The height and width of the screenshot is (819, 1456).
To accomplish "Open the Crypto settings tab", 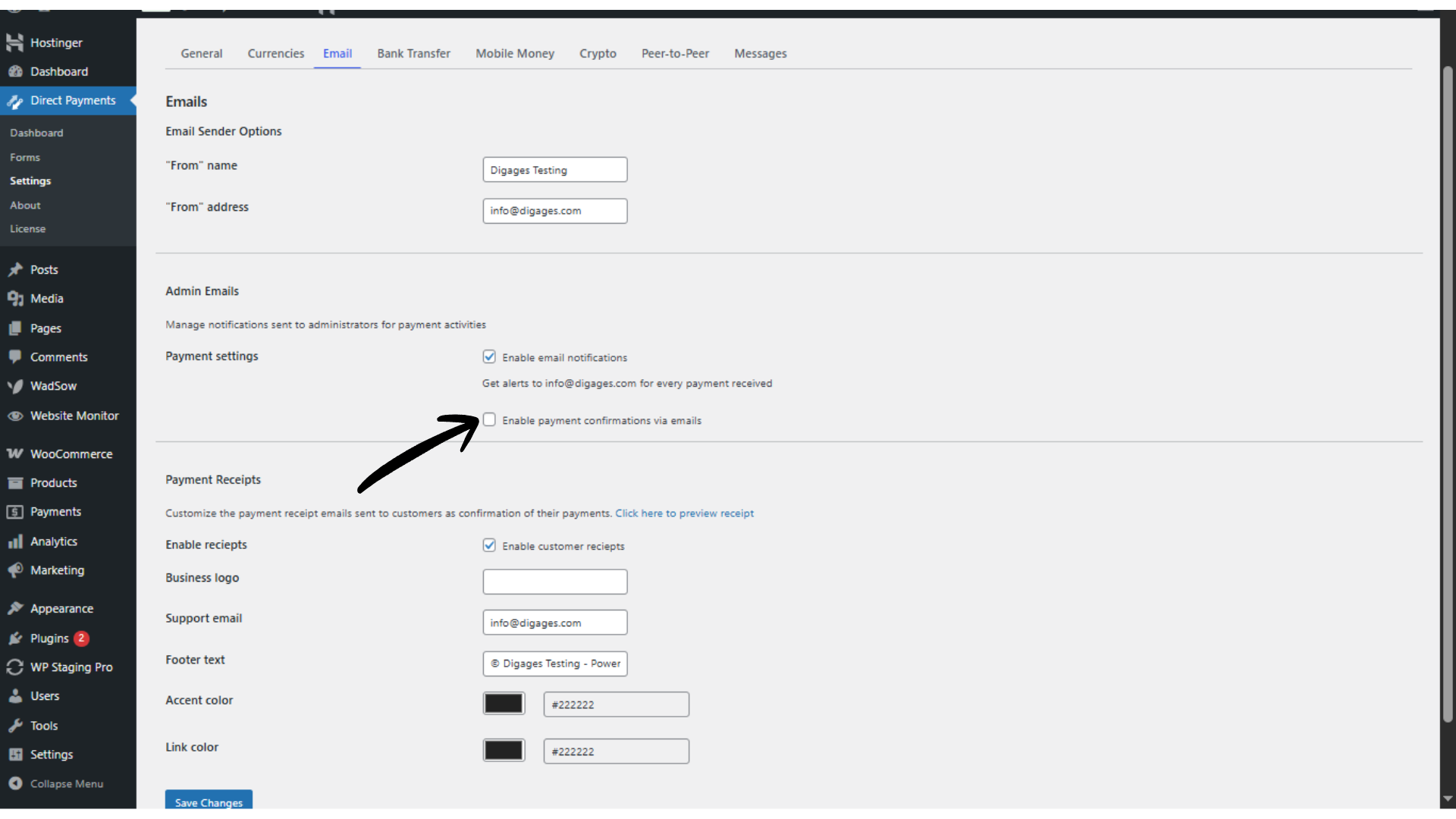I will [598, 54].
